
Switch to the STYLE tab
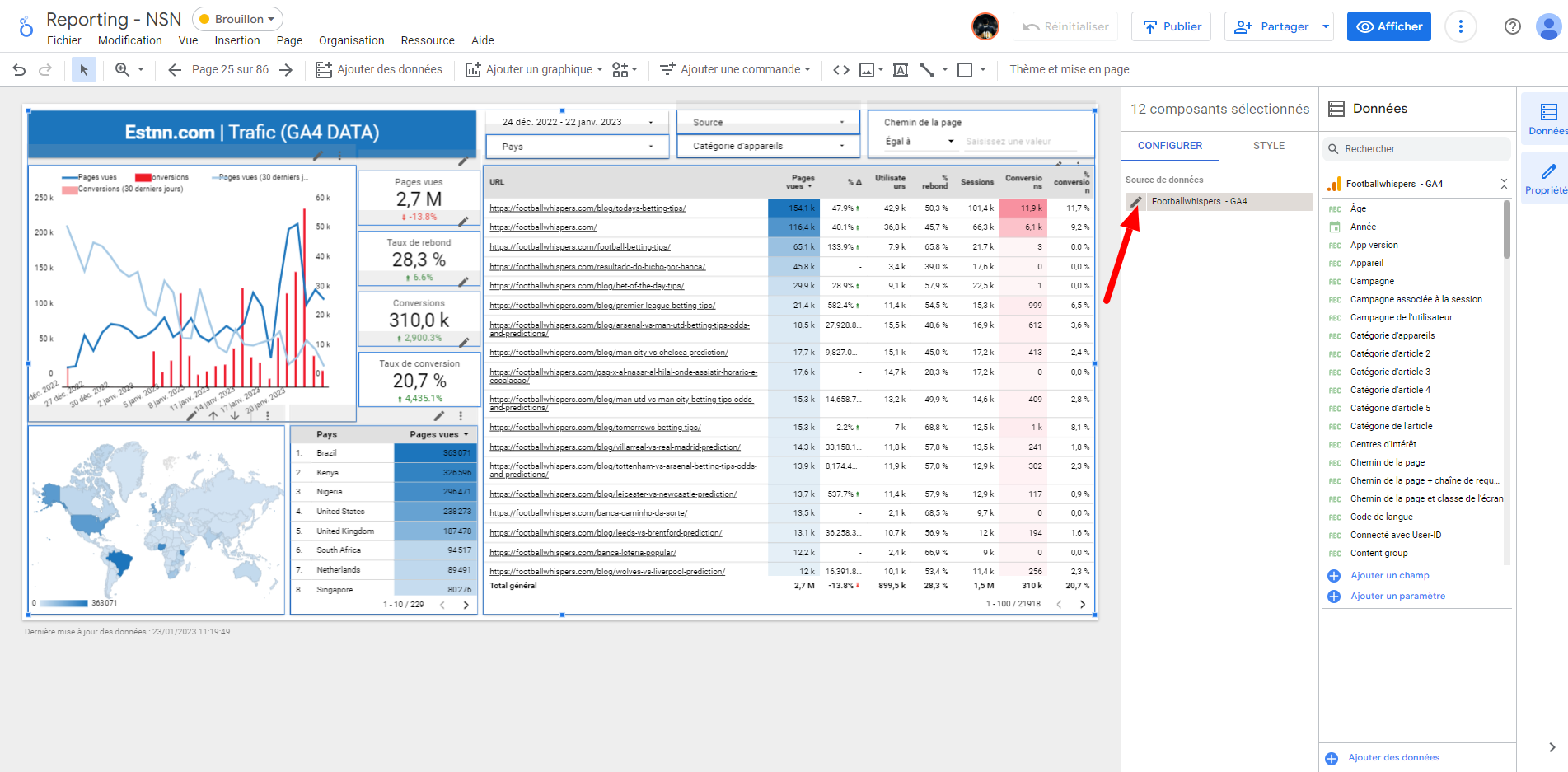[x=1268, y=146]
